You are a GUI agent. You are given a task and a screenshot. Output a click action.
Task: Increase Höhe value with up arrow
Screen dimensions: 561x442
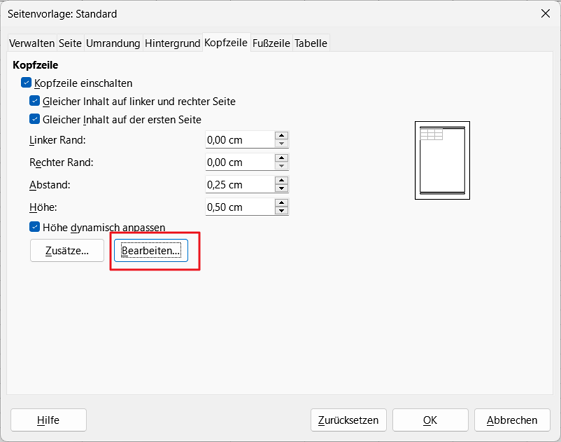click(x=282, y=203)
